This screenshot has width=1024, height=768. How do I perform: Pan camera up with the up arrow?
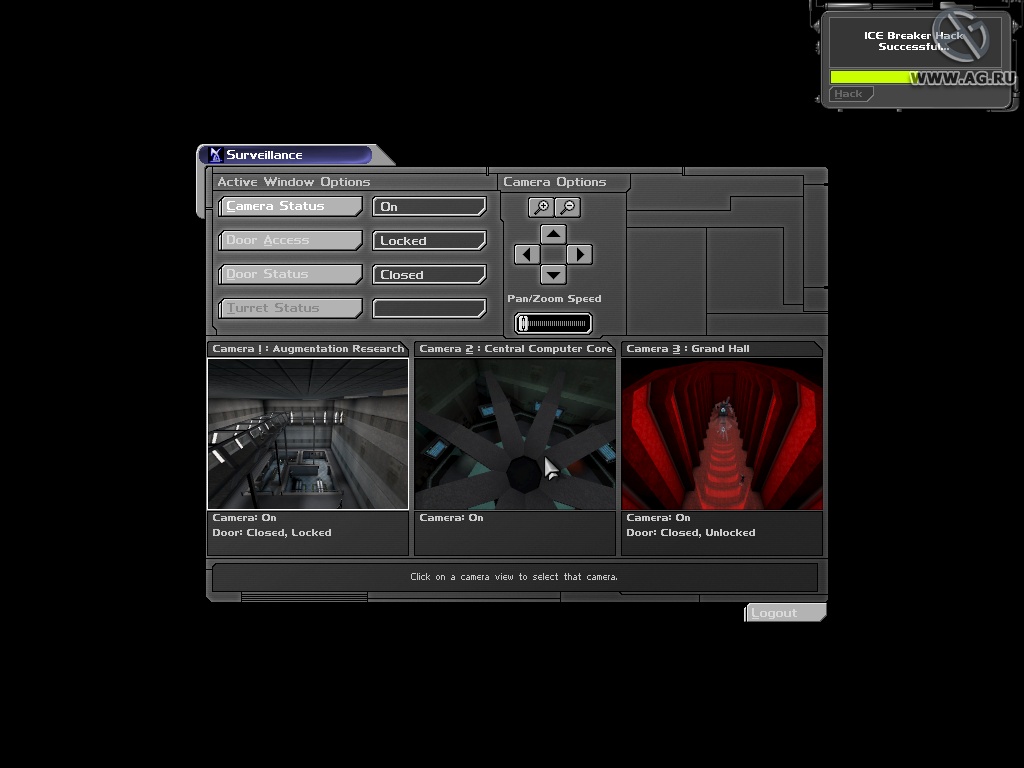click(x=553, y=234)
